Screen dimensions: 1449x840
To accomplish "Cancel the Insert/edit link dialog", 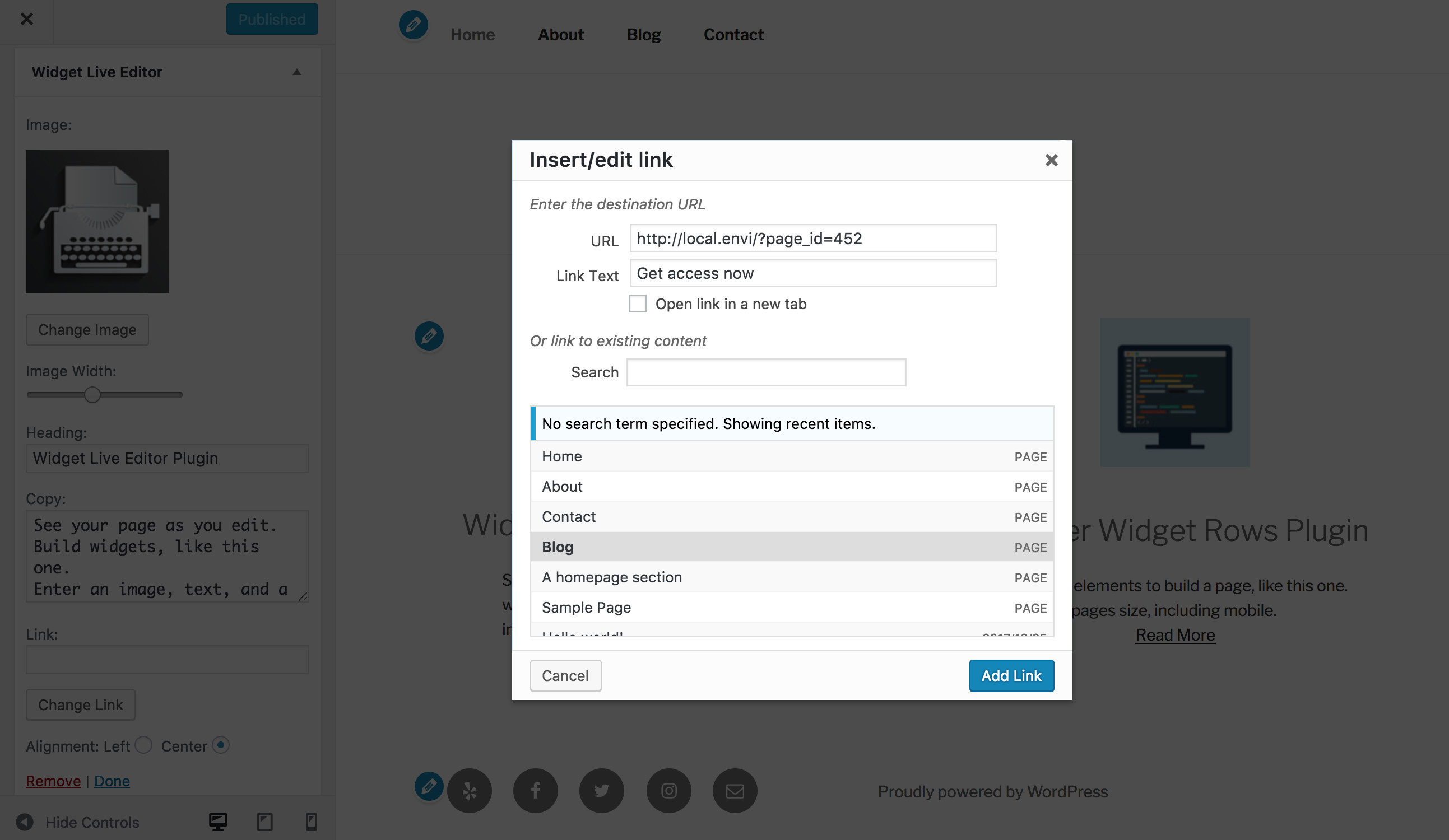I will tap(565, 676).
